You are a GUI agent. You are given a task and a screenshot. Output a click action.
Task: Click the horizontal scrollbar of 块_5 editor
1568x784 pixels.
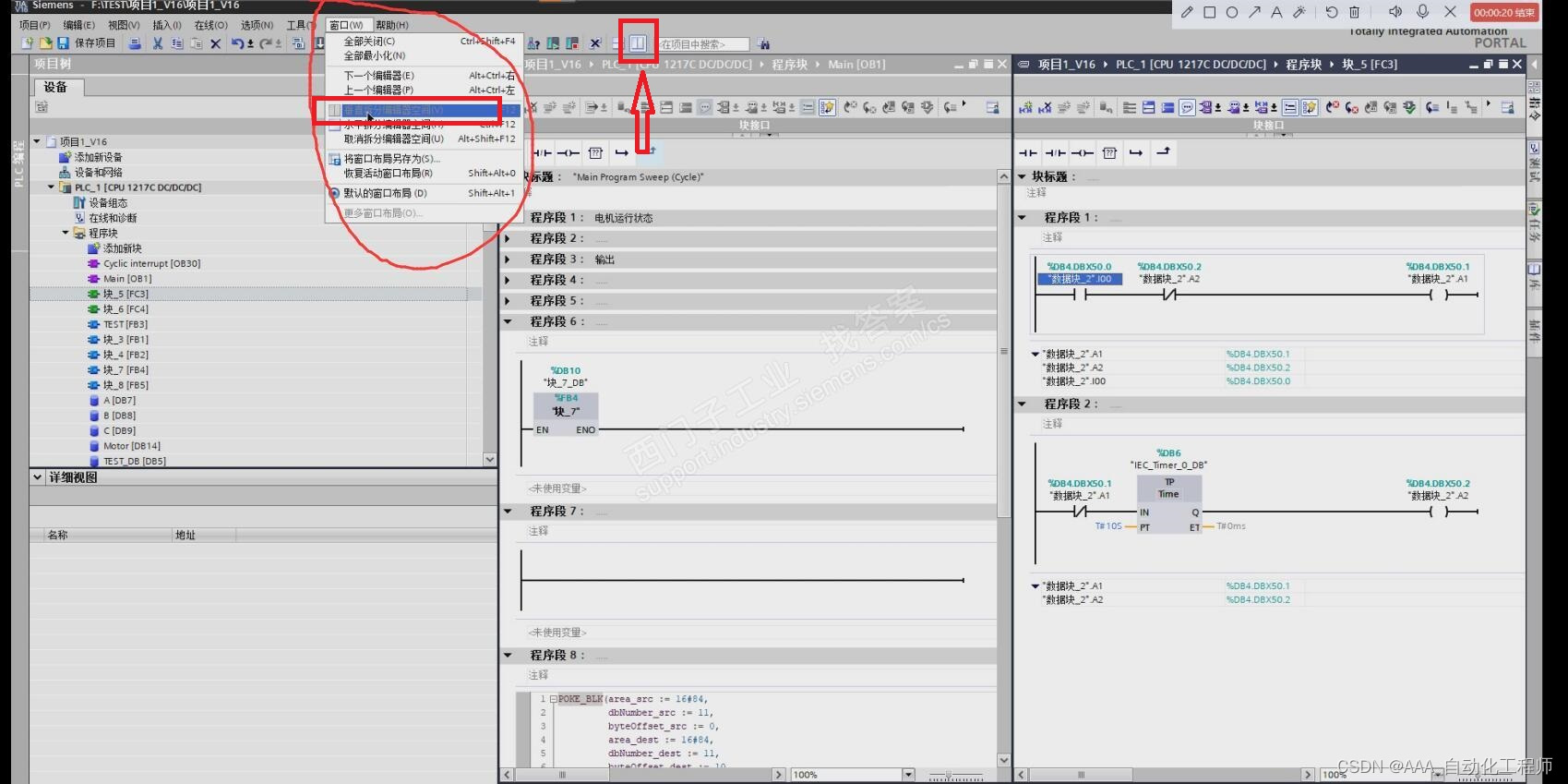click(1080, 775)
